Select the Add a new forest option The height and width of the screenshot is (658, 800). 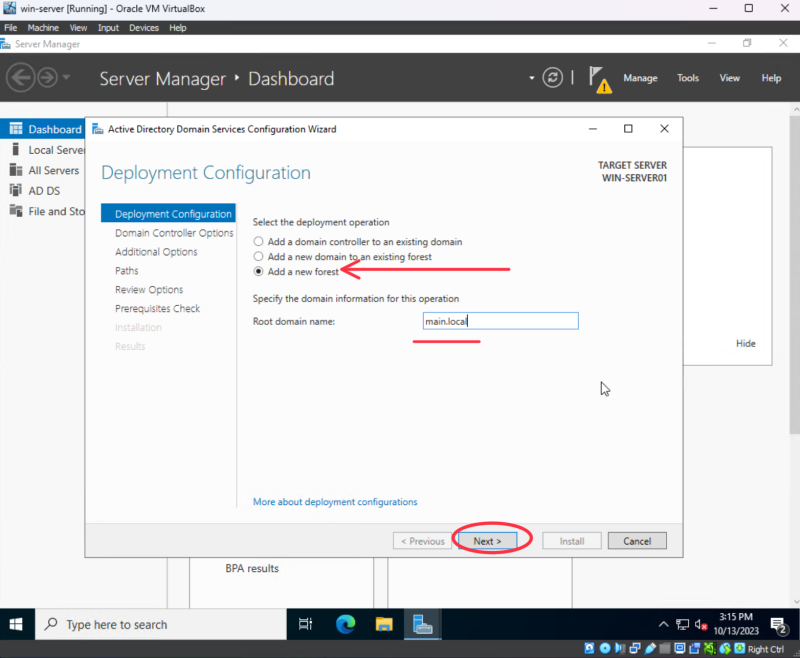pyautogui.click(x=258, y=270)
